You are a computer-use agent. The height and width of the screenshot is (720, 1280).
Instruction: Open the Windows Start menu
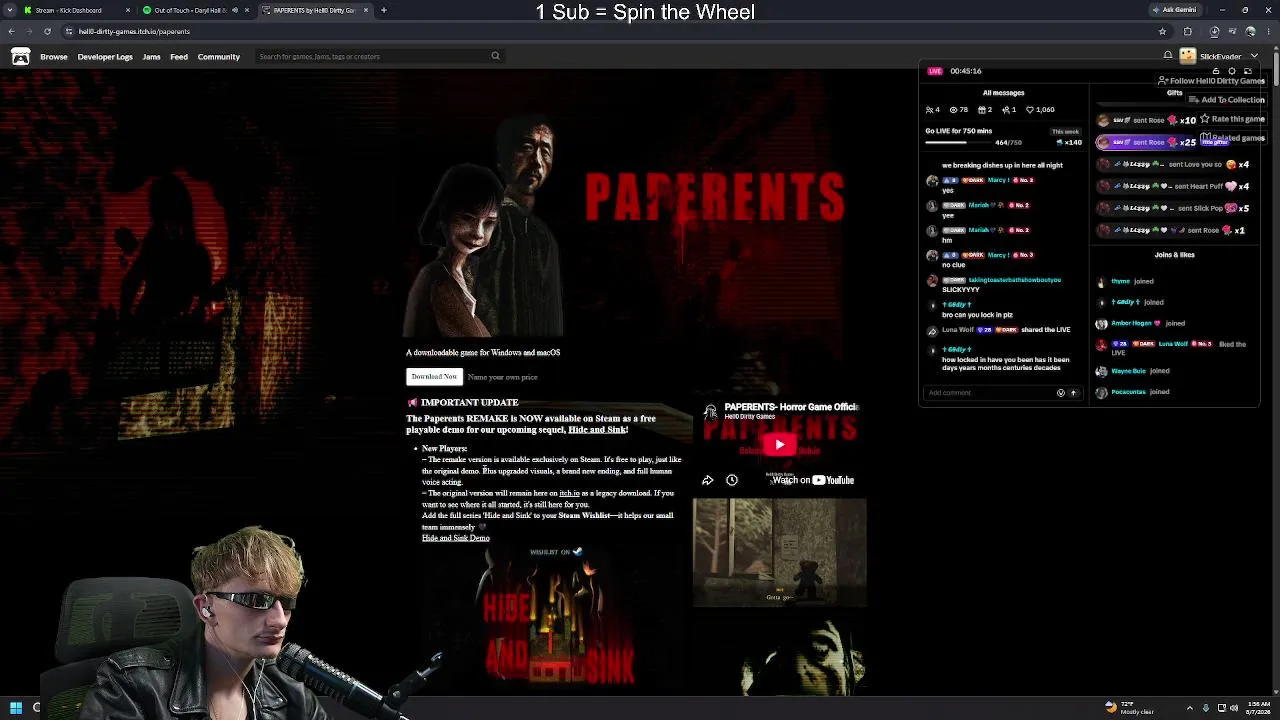tap(16, 708)
